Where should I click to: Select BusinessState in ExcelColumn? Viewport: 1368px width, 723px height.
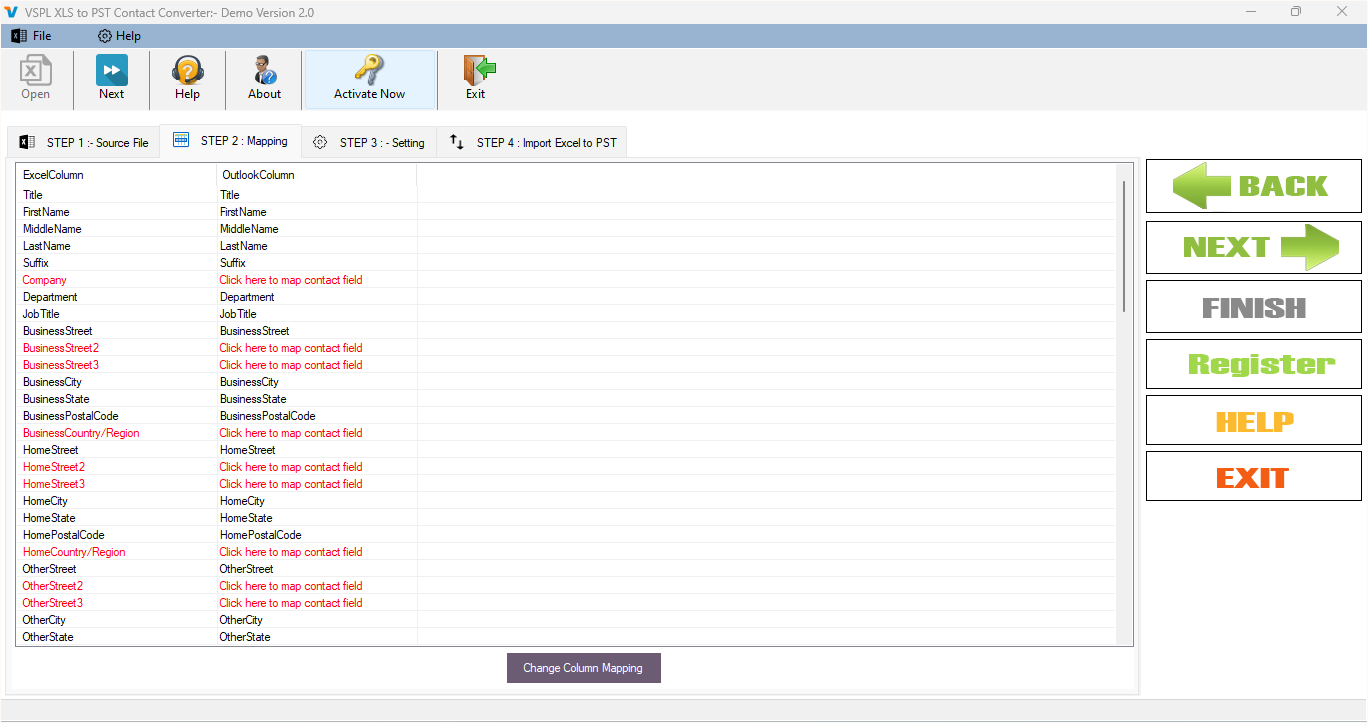(x=56, y=399)
